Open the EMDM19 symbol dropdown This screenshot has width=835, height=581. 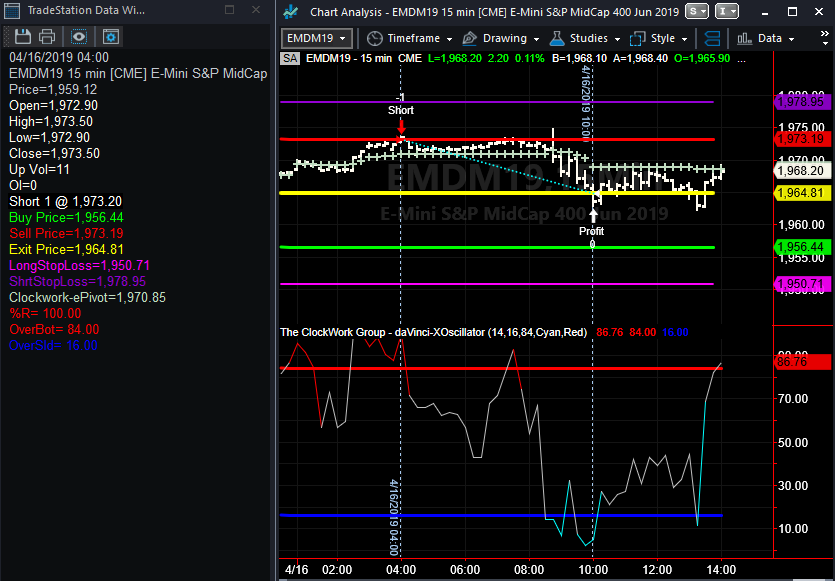(317, 37)
